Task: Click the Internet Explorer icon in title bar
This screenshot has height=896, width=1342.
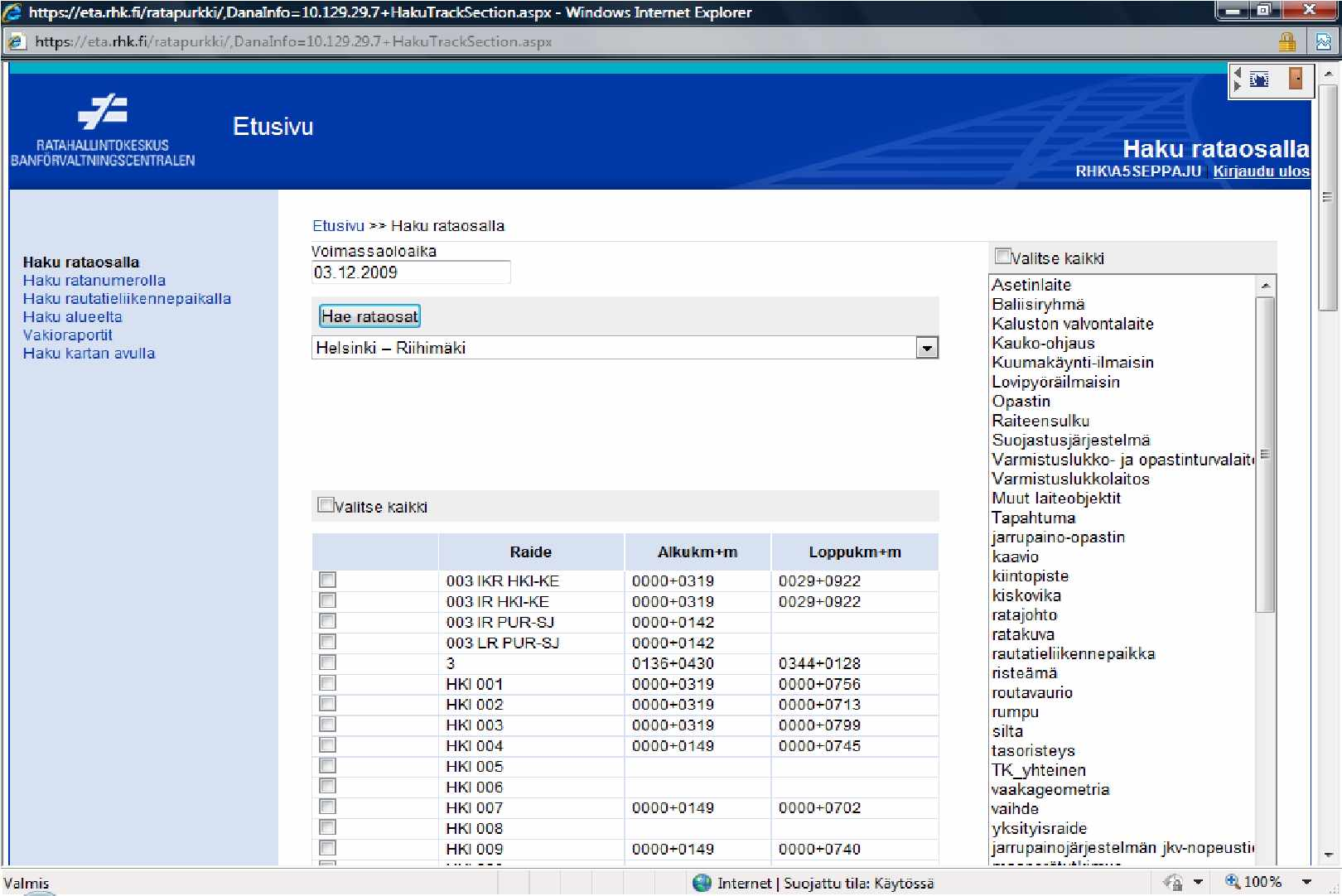Action: 12,12
